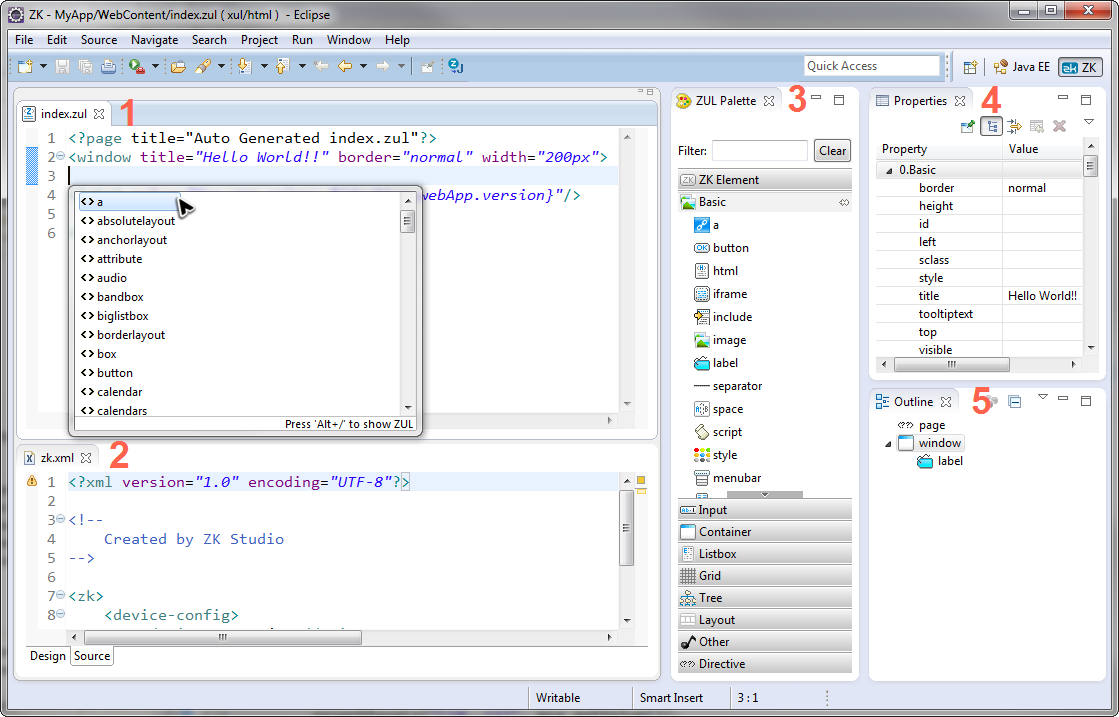Open the File menu
The height and width of the screenshot is (717, 1119).
click(x=24, y=40)
